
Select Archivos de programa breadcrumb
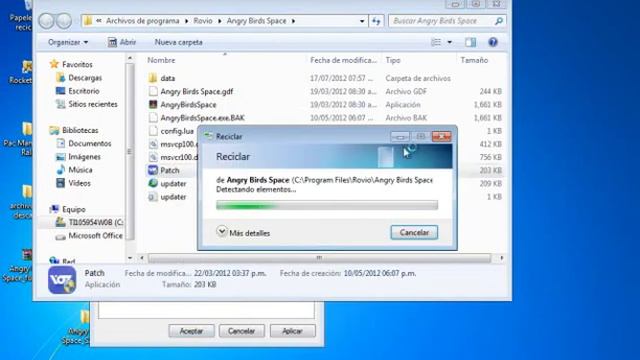click(142, 21)
